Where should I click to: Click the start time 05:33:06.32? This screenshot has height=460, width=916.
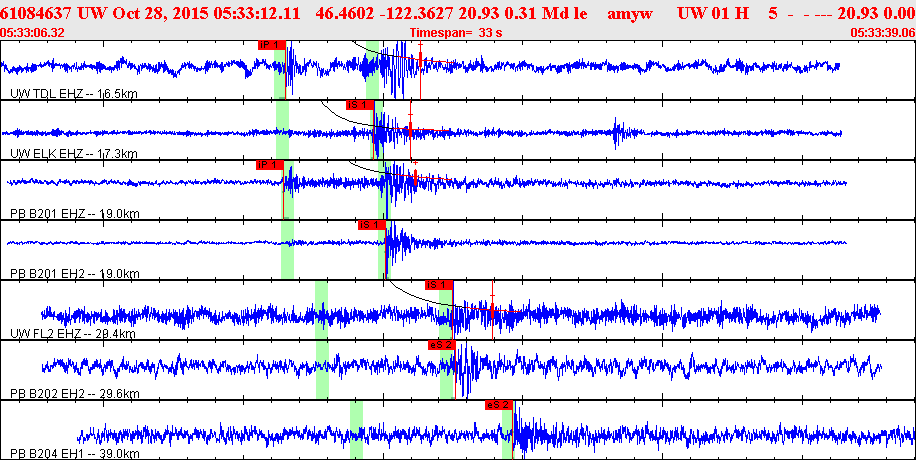point(33,33)
